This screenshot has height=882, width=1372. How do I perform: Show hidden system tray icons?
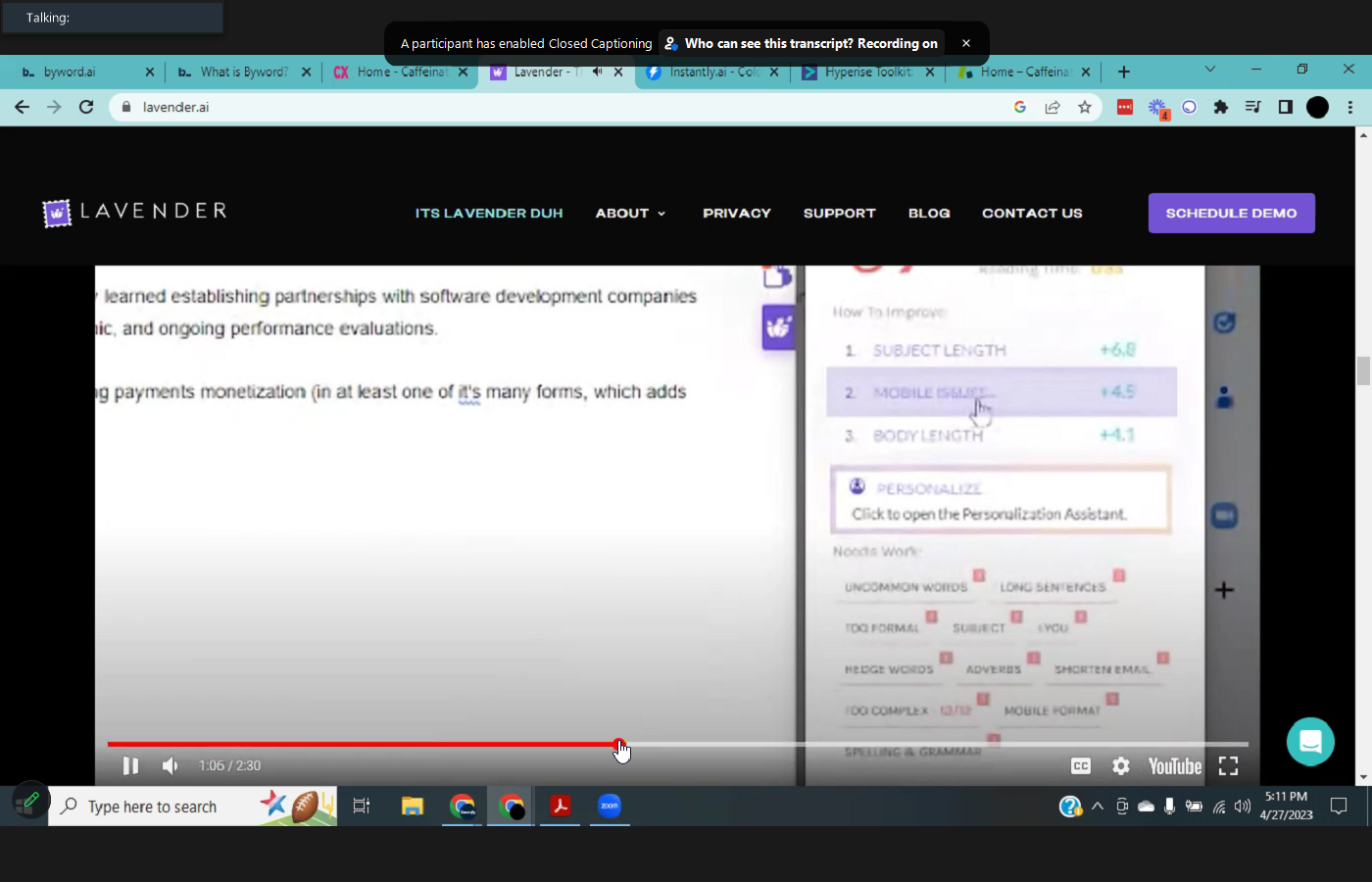tap(1098, 807)
